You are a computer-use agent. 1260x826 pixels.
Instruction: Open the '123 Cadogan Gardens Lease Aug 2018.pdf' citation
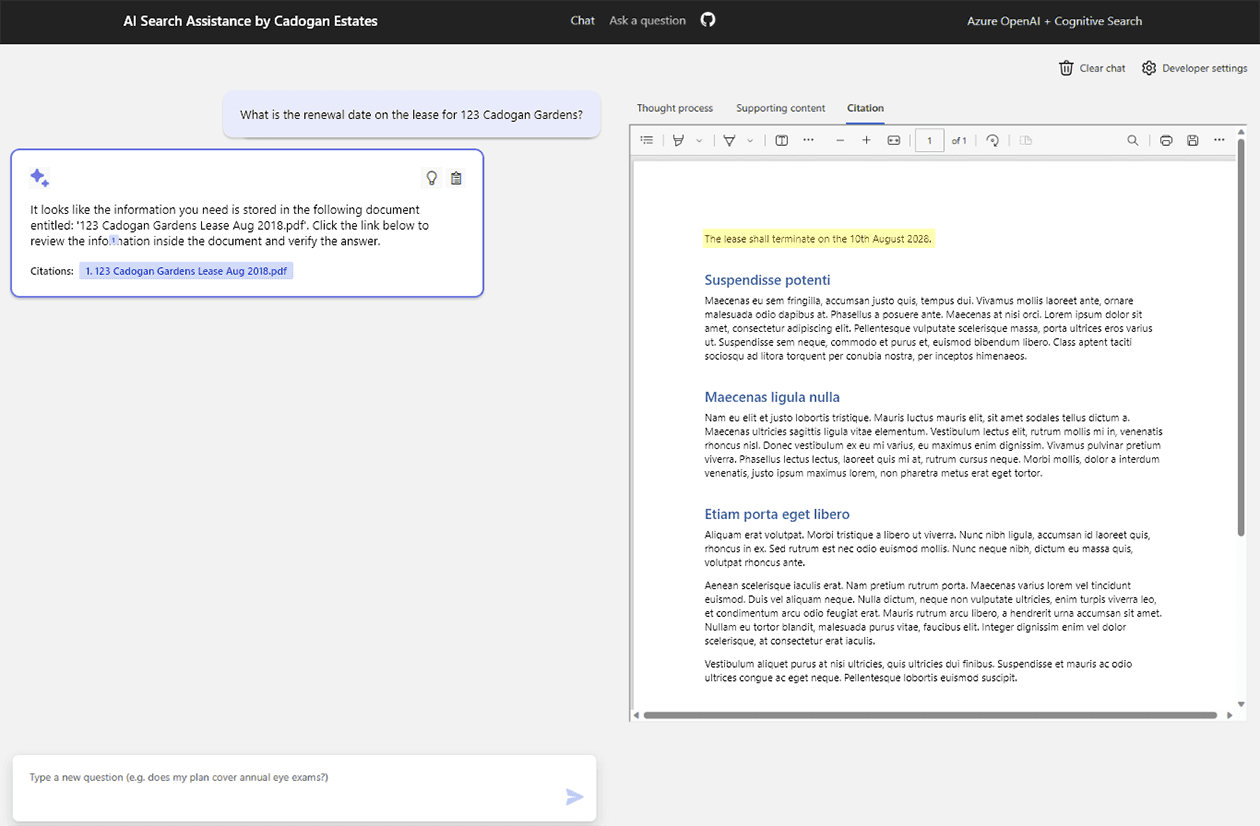[186, 270]
